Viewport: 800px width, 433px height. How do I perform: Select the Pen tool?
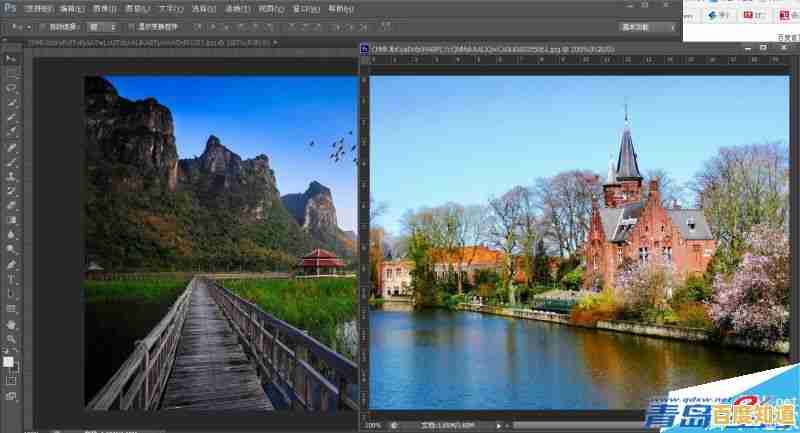[12, 264]
